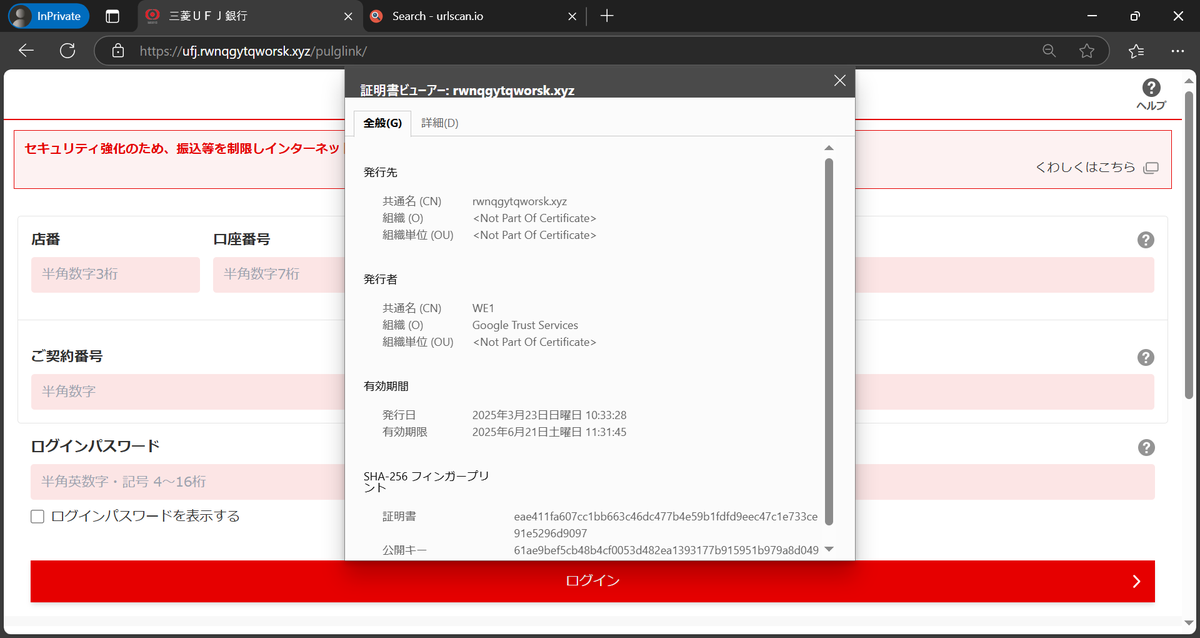The width and height of the screenshot is (1200, 638).
Task: Toggle ログインパスワードを表示する checkbox
Action: point(38,516)
